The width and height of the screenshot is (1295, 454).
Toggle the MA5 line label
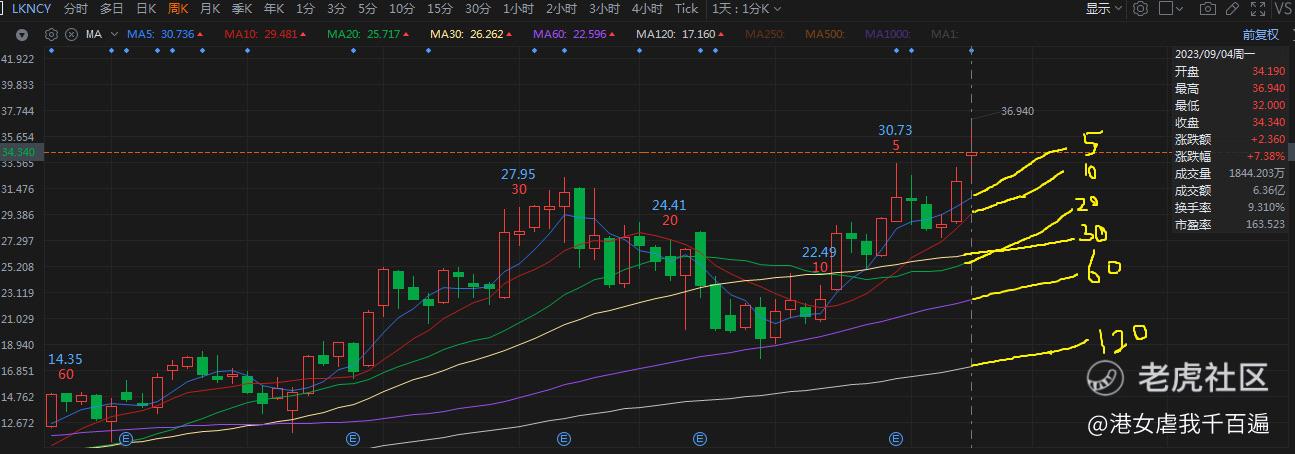[167, 34]
